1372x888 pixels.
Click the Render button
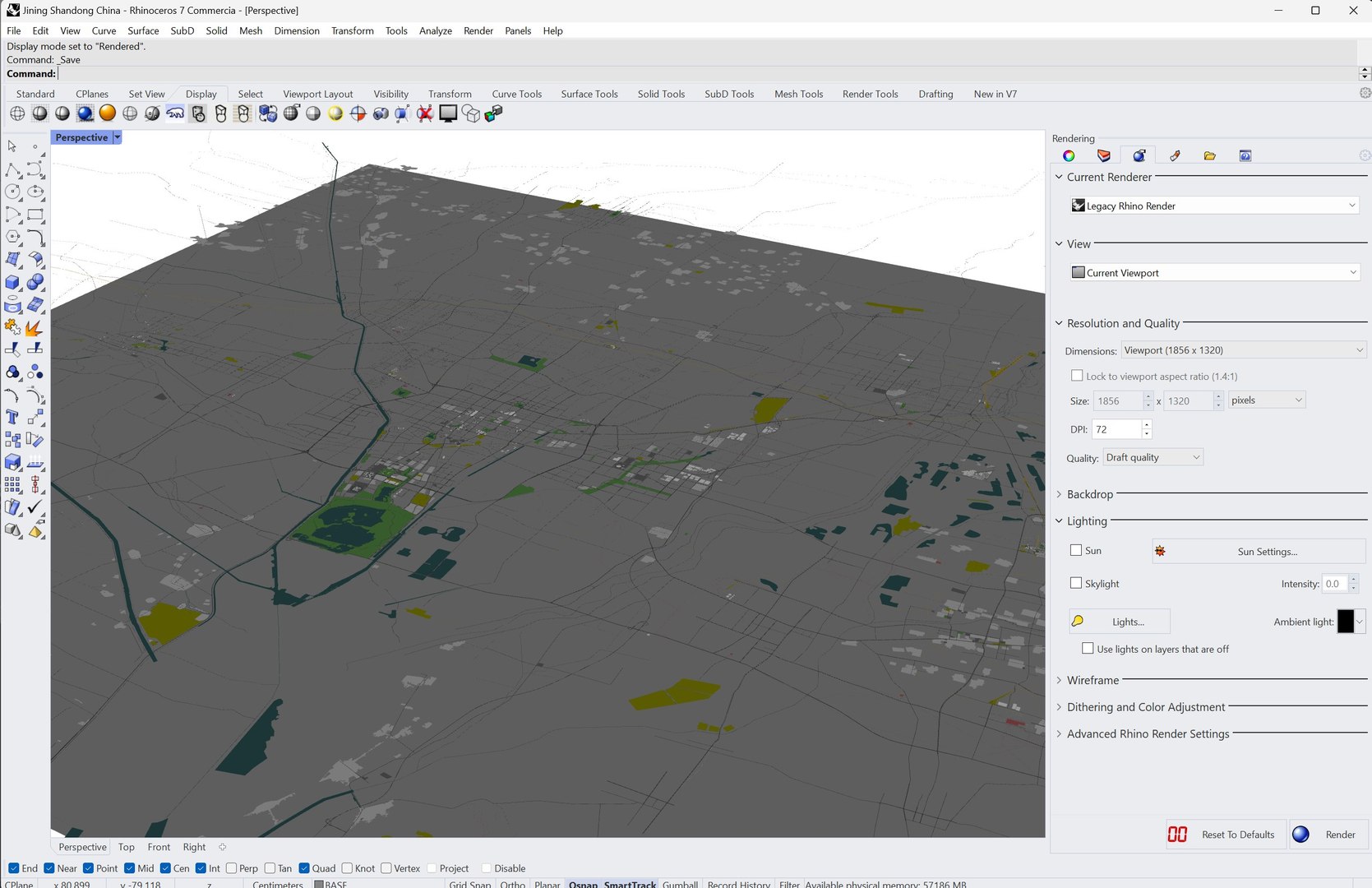pos(1328,835)
